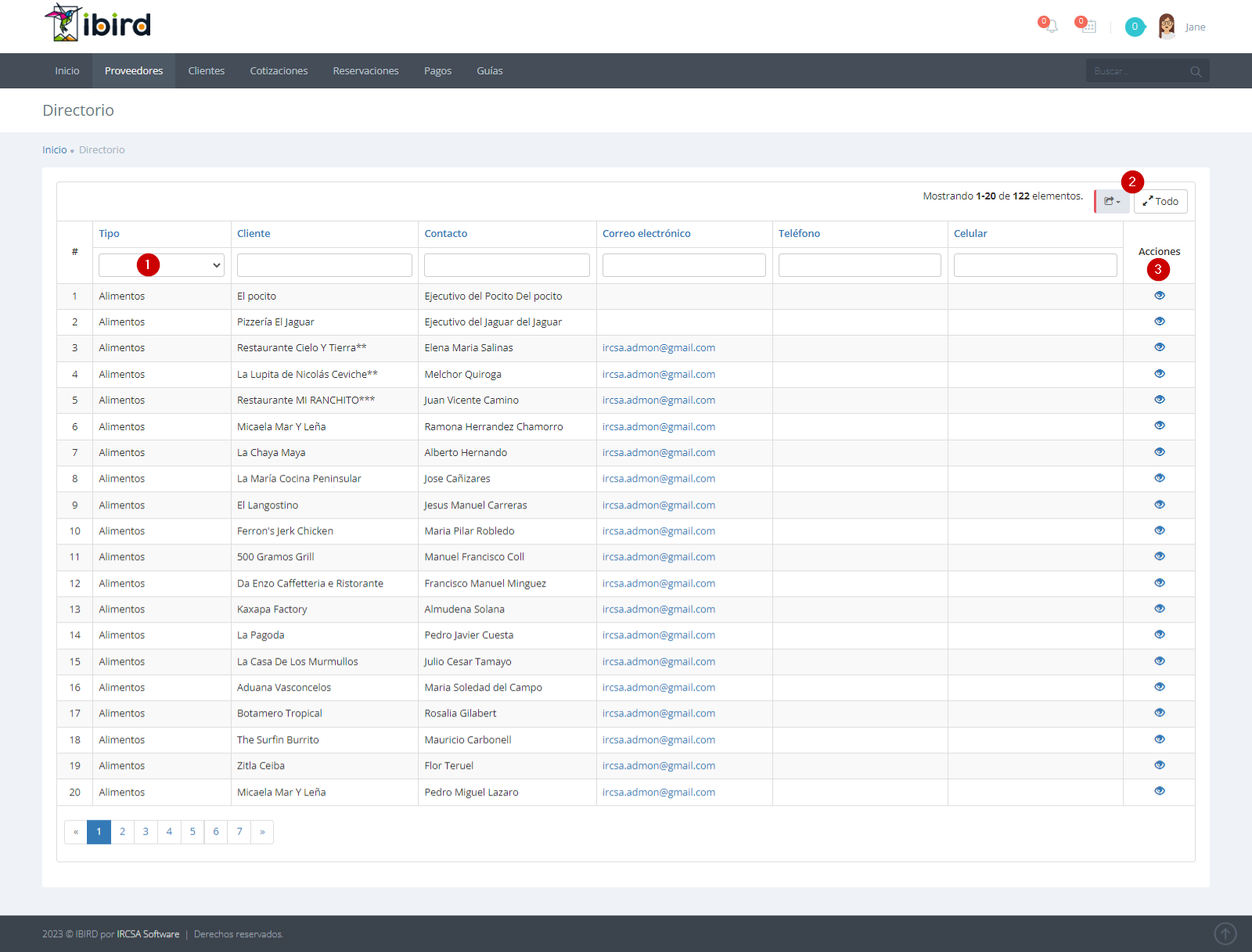1252x952 pixels.
Task: View eye icon for row 20 Pedro Miguel Lazaro
Action: click(x=1160, y=791)
